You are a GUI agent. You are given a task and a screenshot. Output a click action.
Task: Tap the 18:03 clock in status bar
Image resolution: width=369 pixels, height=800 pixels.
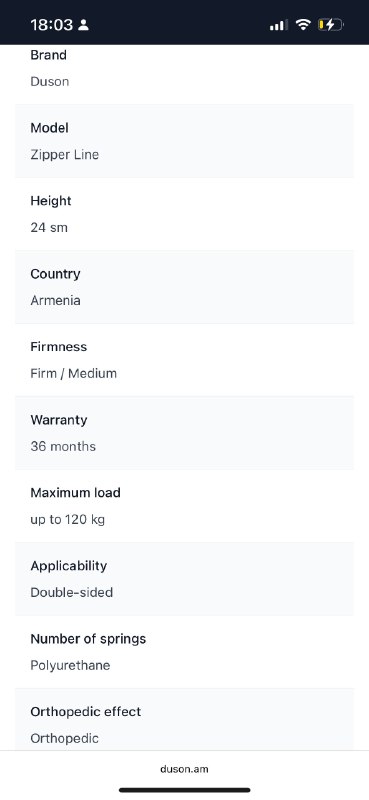pyautogui.click(x=52, y=24)
